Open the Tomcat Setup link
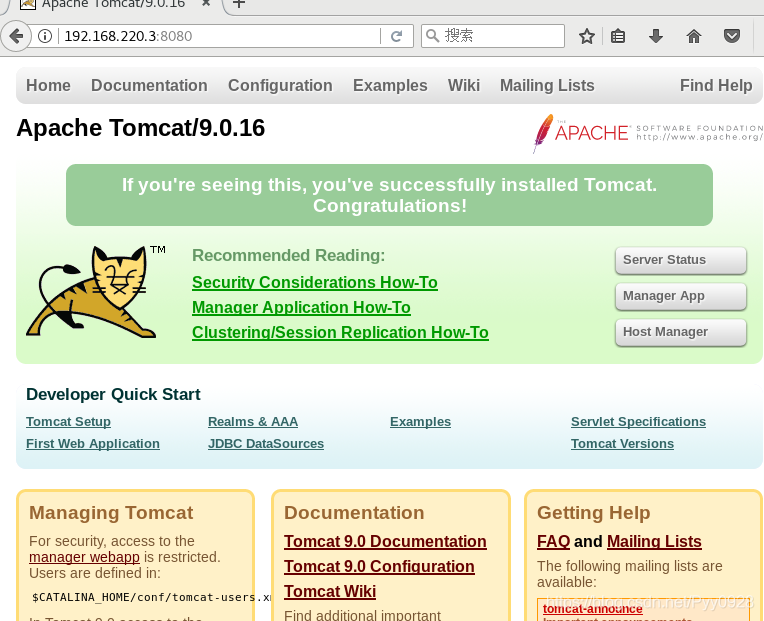 [68, 422]
